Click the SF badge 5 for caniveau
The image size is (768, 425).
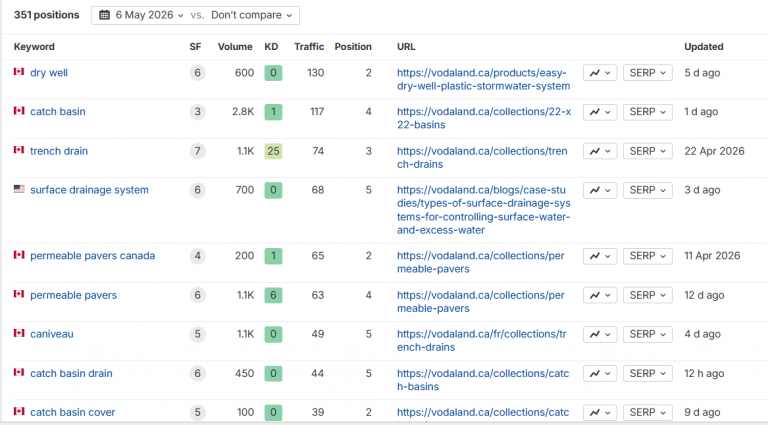(197, 334)
